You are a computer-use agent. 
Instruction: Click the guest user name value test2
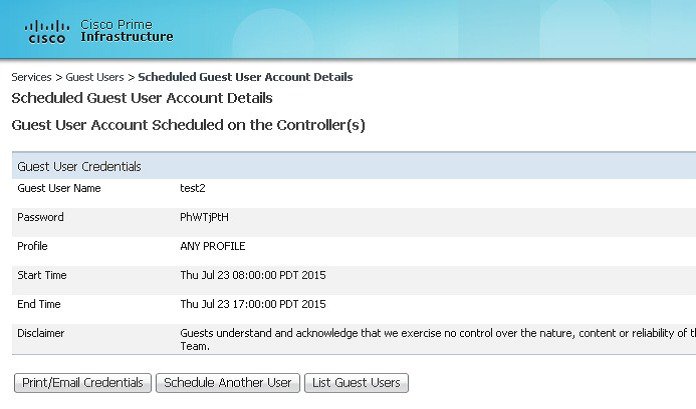(x=192, y=188)
